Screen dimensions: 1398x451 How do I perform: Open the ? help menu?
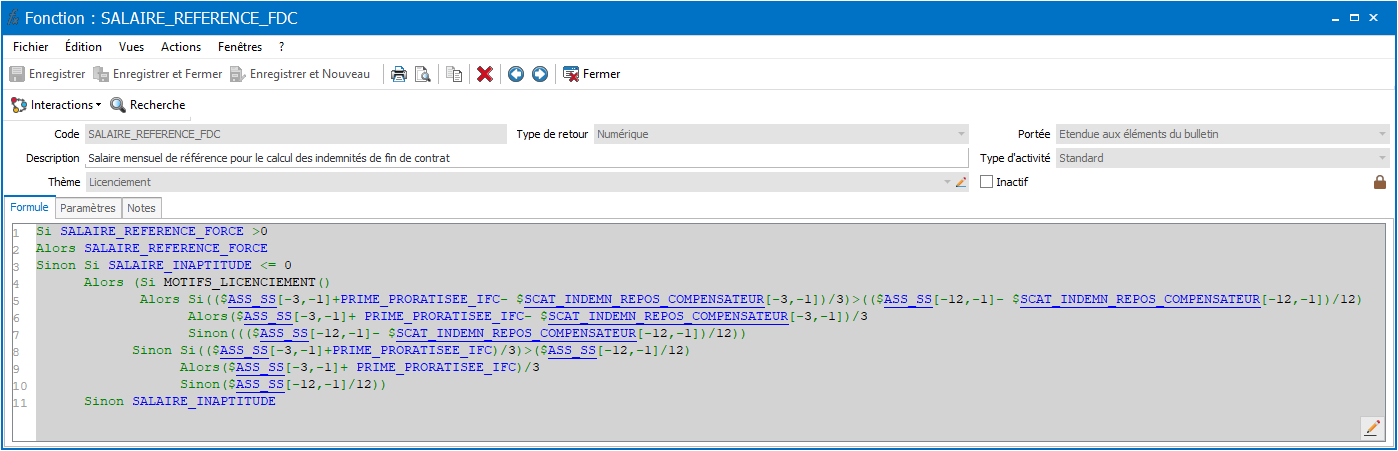pos(282,47)
